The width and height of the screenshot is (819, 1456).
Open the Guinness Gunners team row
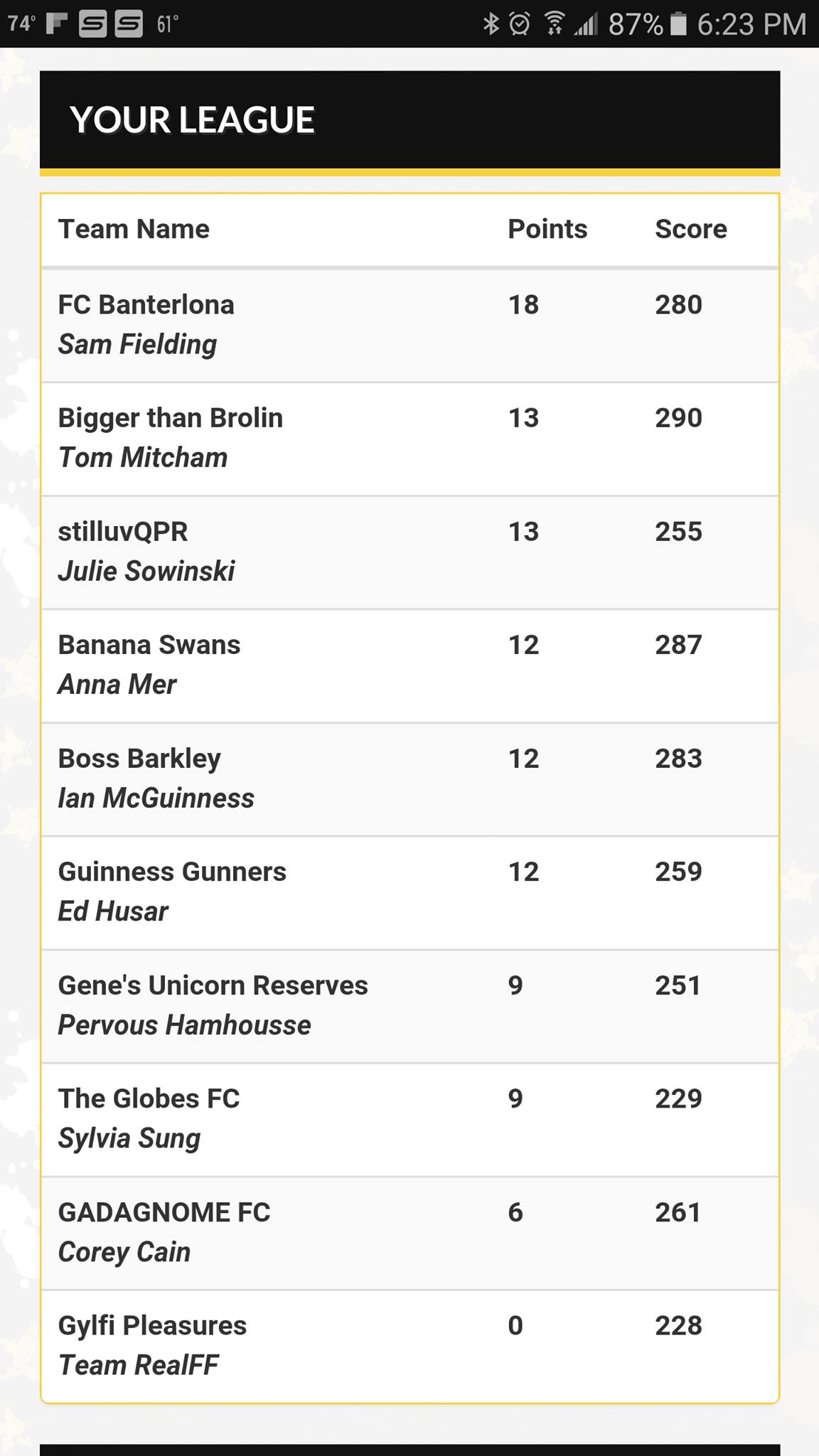410,893
